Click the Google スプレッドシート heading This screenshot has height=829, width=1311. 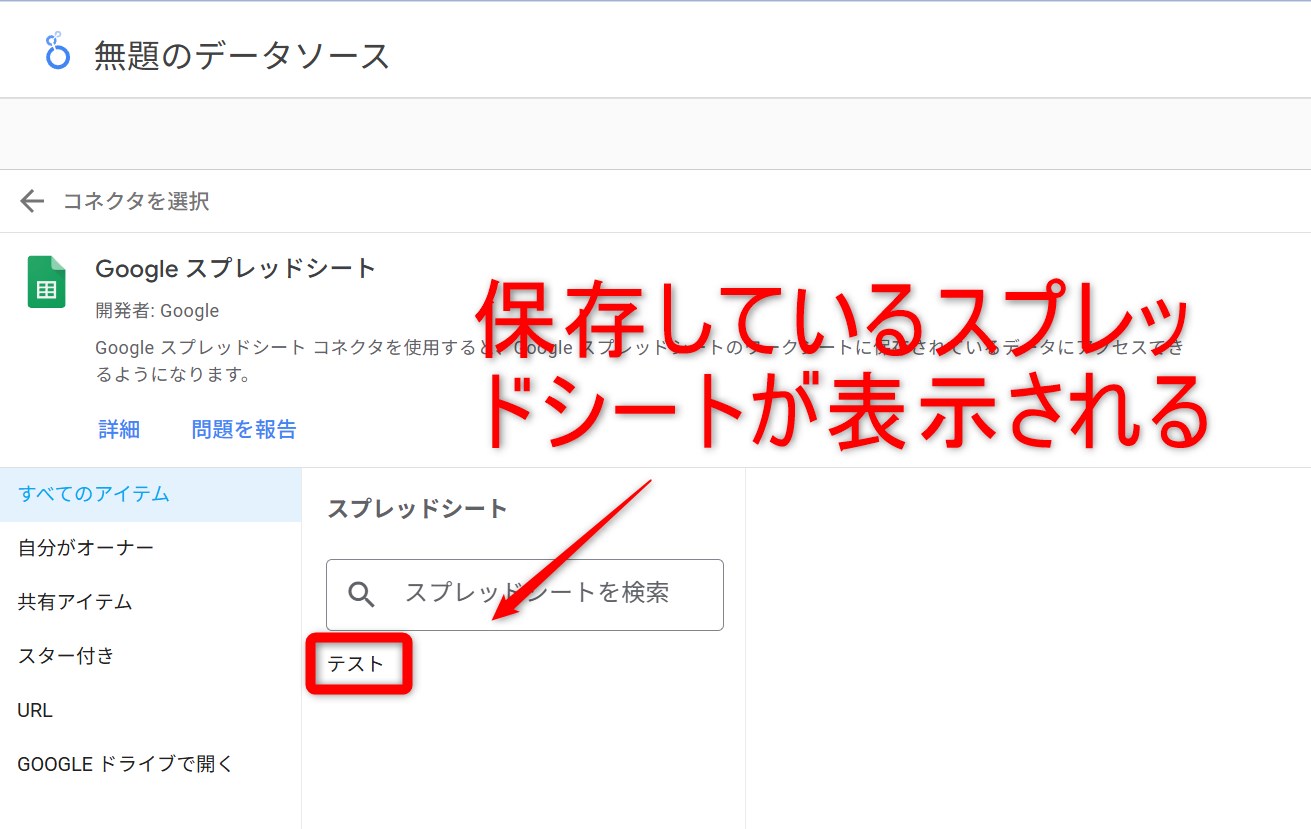235,268
